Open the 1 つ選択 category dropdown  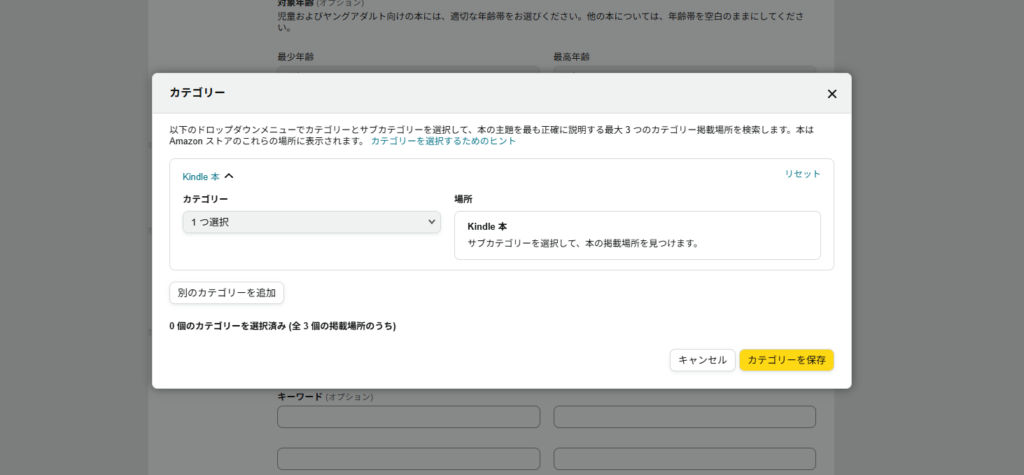(x=311, y=222)
